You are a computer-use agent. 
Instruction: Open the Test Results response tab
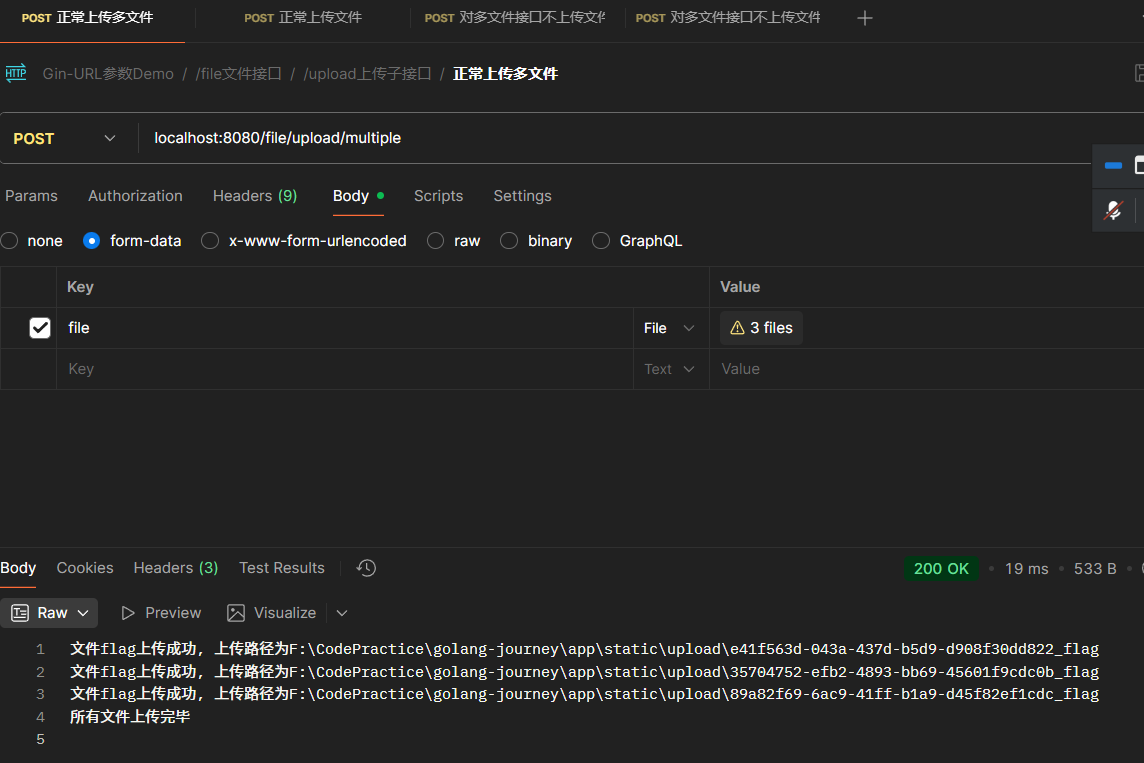point(282,568)
